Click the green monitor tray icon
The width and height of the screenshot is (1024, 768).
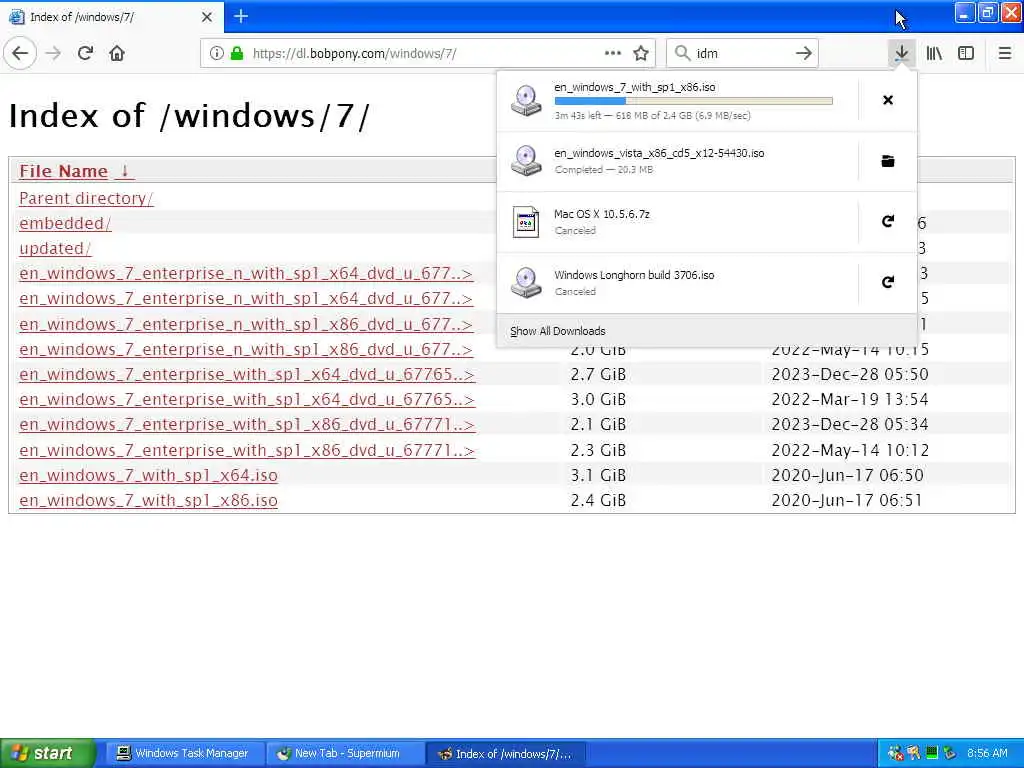point(932,753)
